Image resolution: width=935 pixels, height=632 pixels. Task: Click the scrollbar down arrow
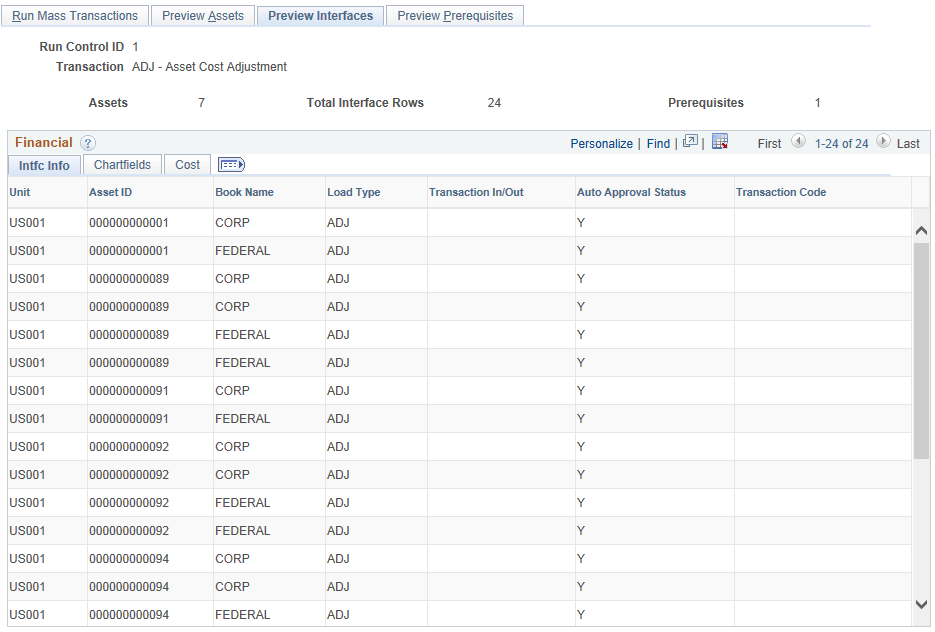point(921,604)
